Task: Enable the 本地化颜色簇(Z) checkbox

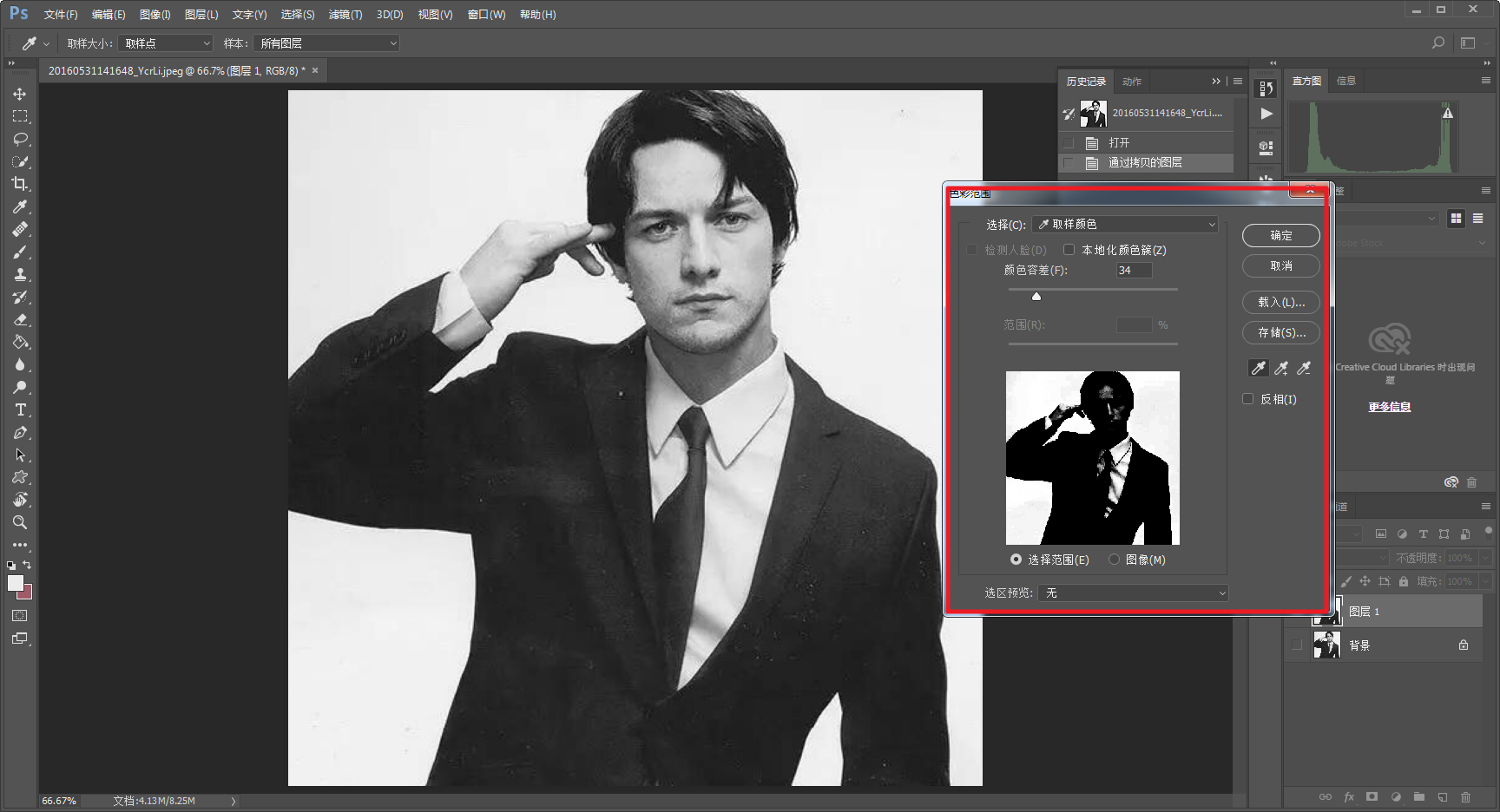Action: [x=1069, y=250]
